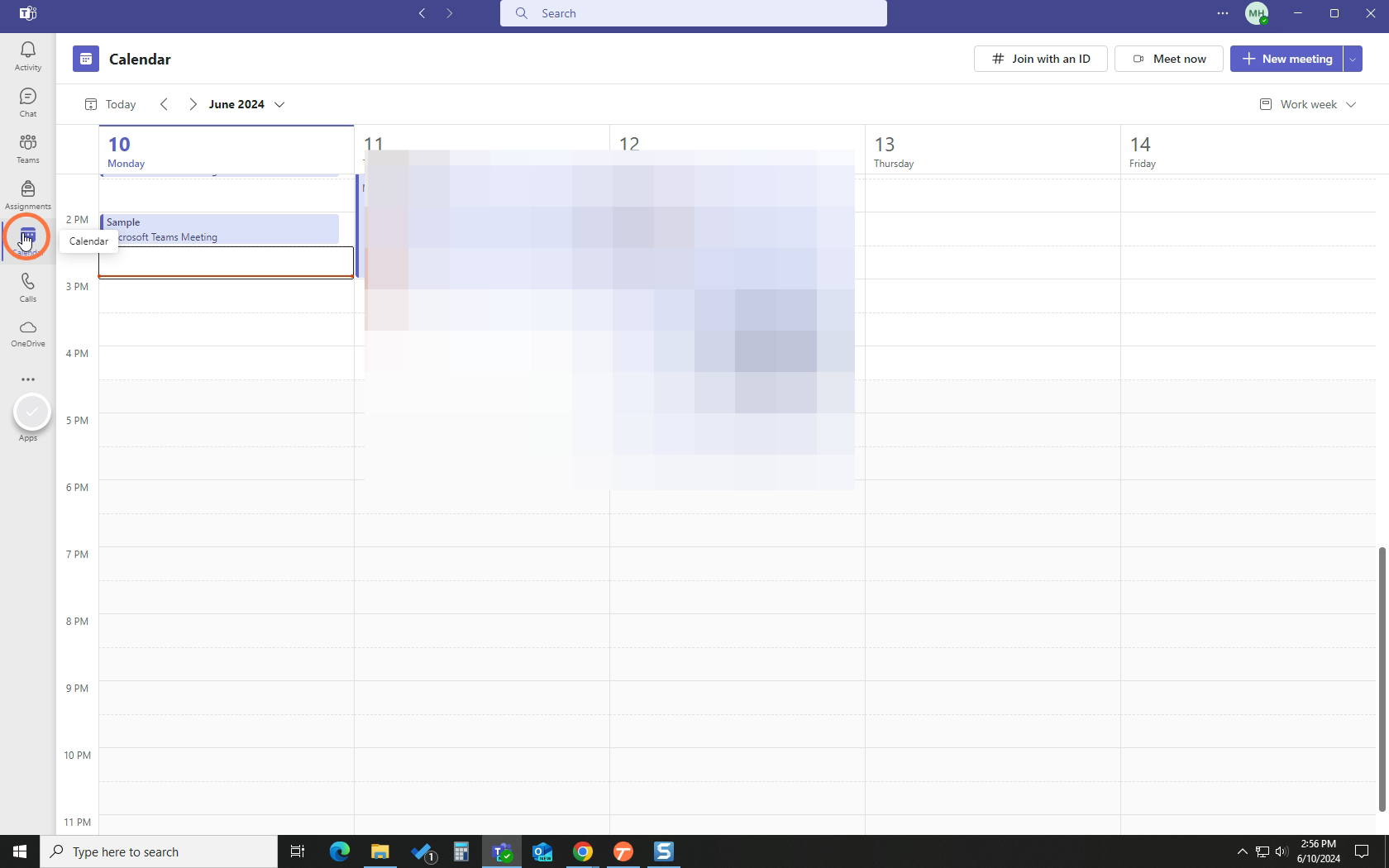This screenshot has height=868, width=1389.
Task: Start a Meet now meeting
Action: (x=1169, y=59)
